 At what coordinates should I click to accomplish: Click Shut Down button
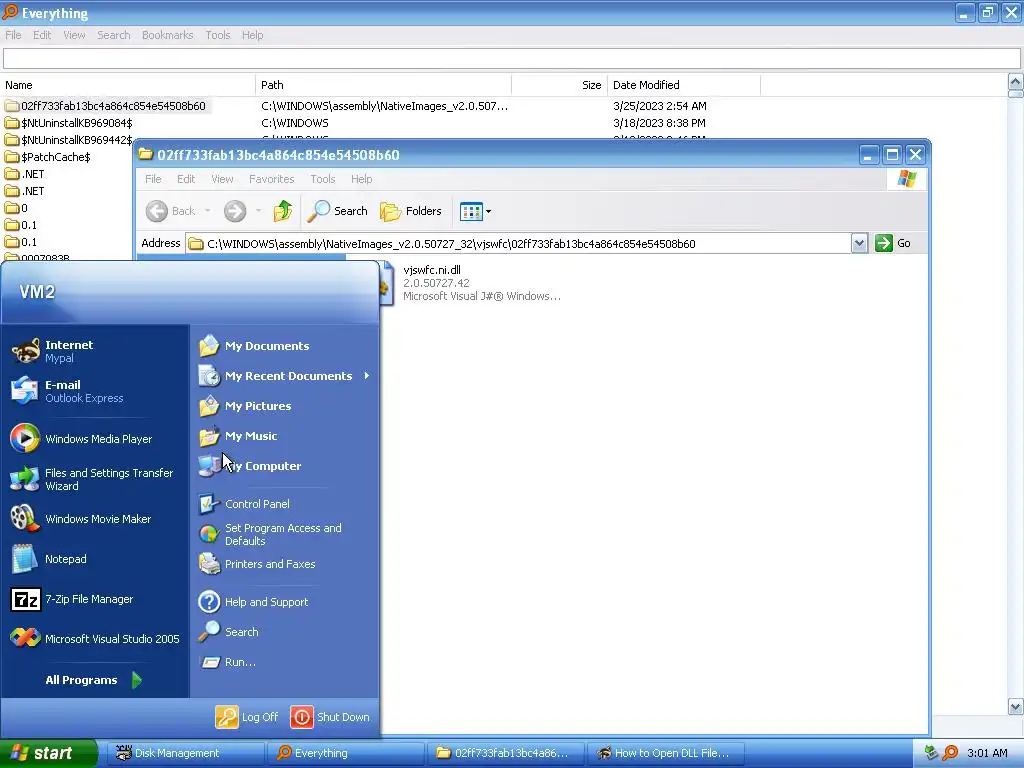tap(330, 717)
